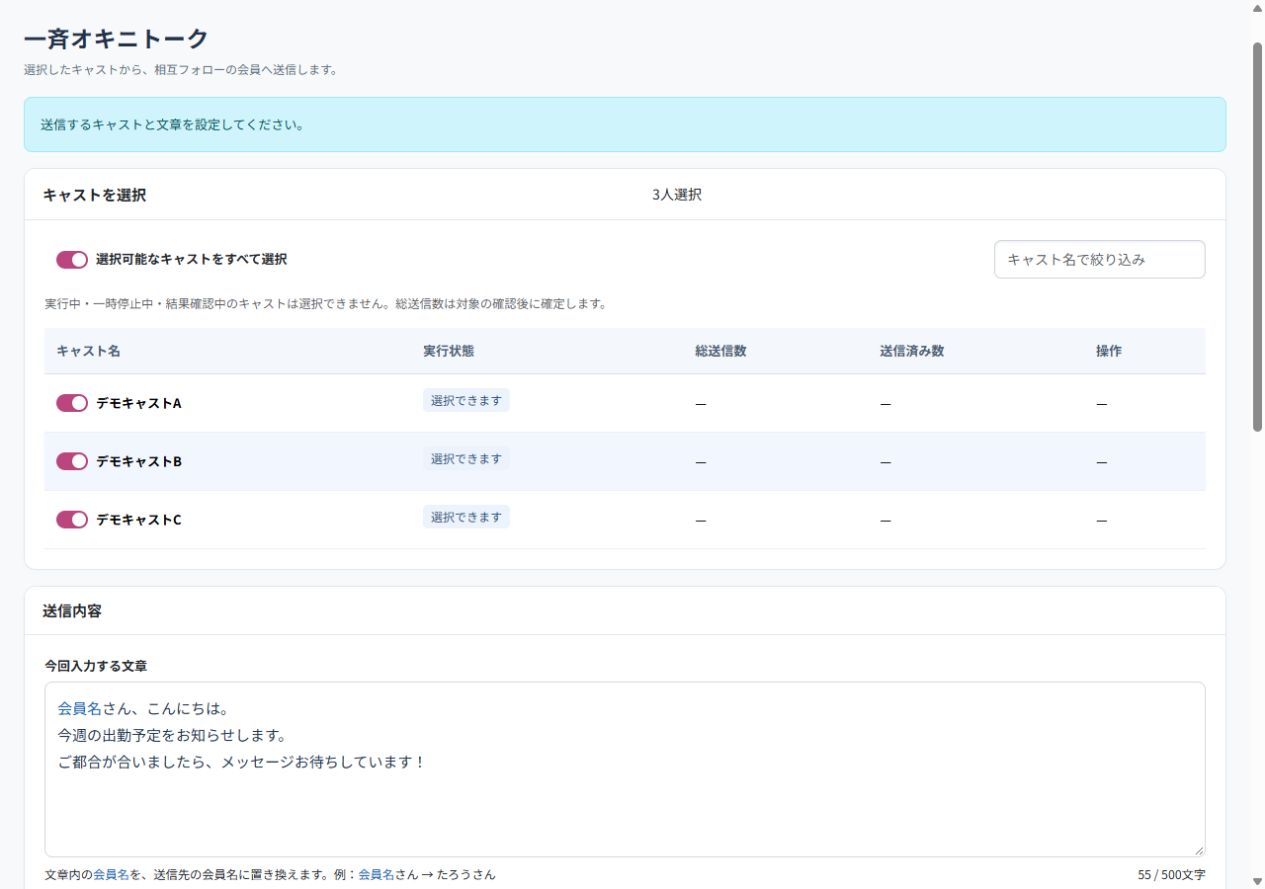Click the 総送信数 dash for デモキャストA

click(x=701, y=404)
